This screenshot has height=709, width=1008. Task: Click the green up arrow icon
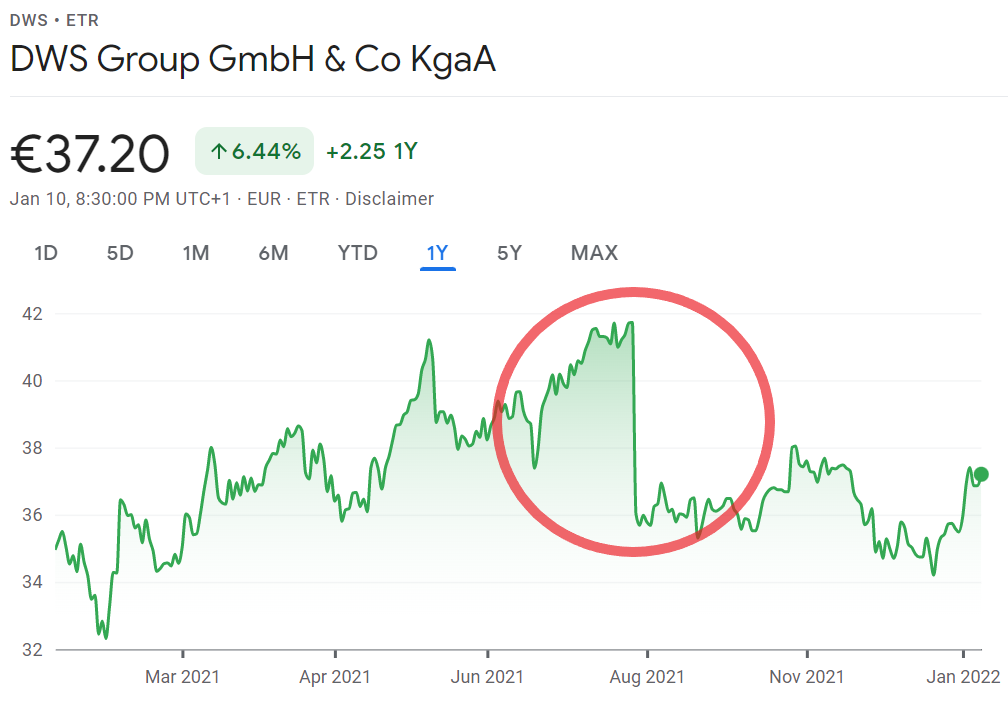tap(219, 152)
